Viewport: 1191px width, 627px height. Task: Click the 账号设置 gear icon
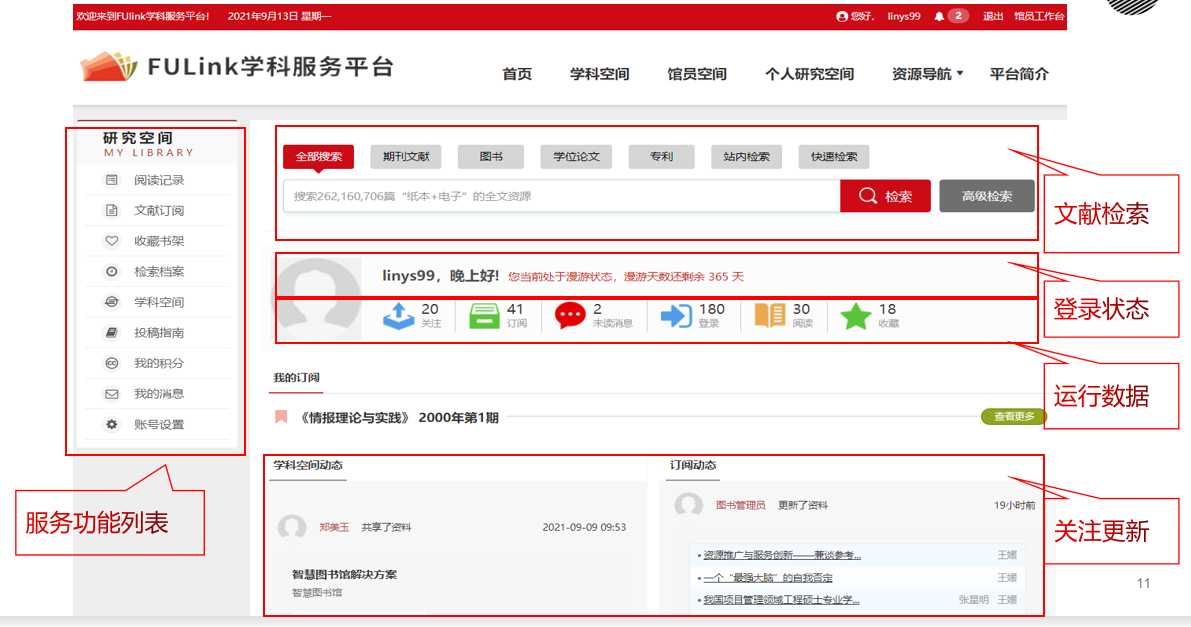[x=112, y=424]
